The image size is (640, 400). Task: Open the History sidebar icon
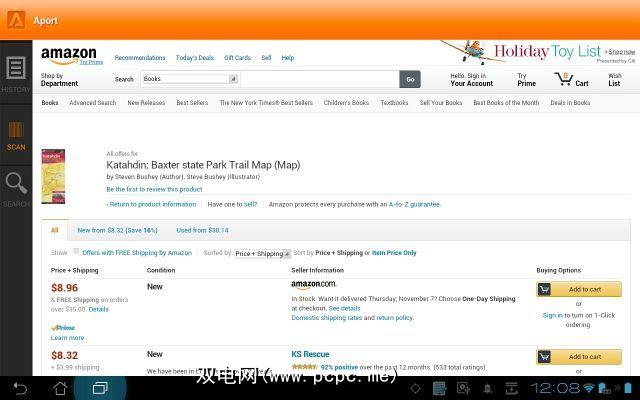point(16,67)
